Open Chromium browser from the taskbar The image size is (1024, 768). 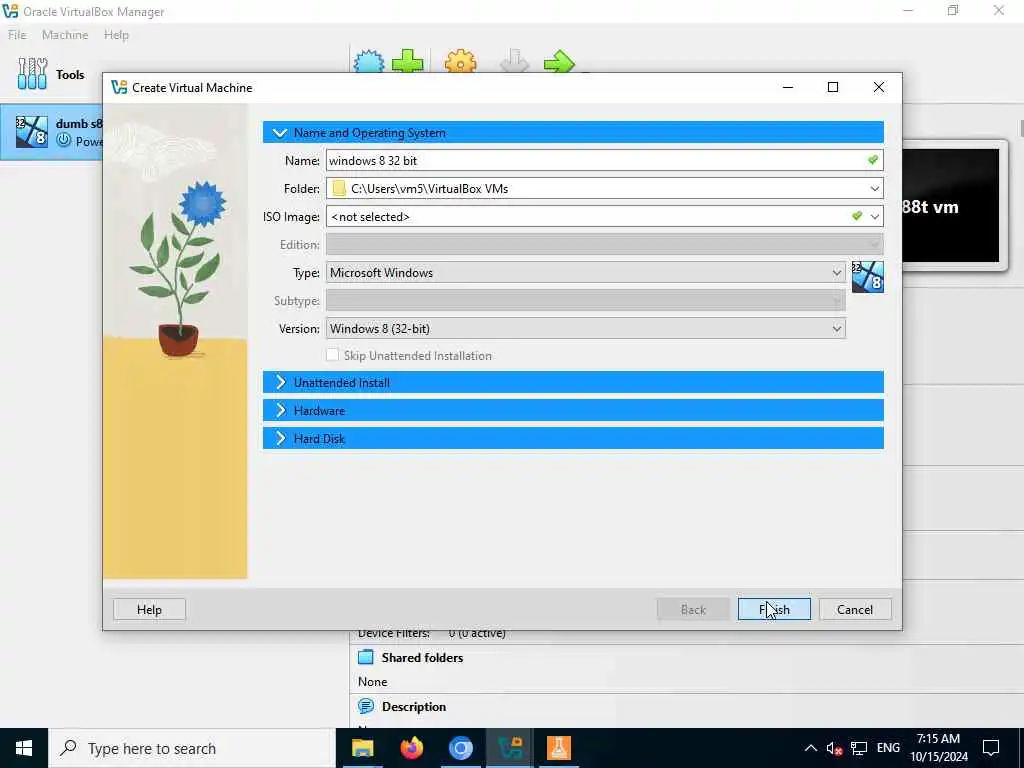[x=460, y=748]
